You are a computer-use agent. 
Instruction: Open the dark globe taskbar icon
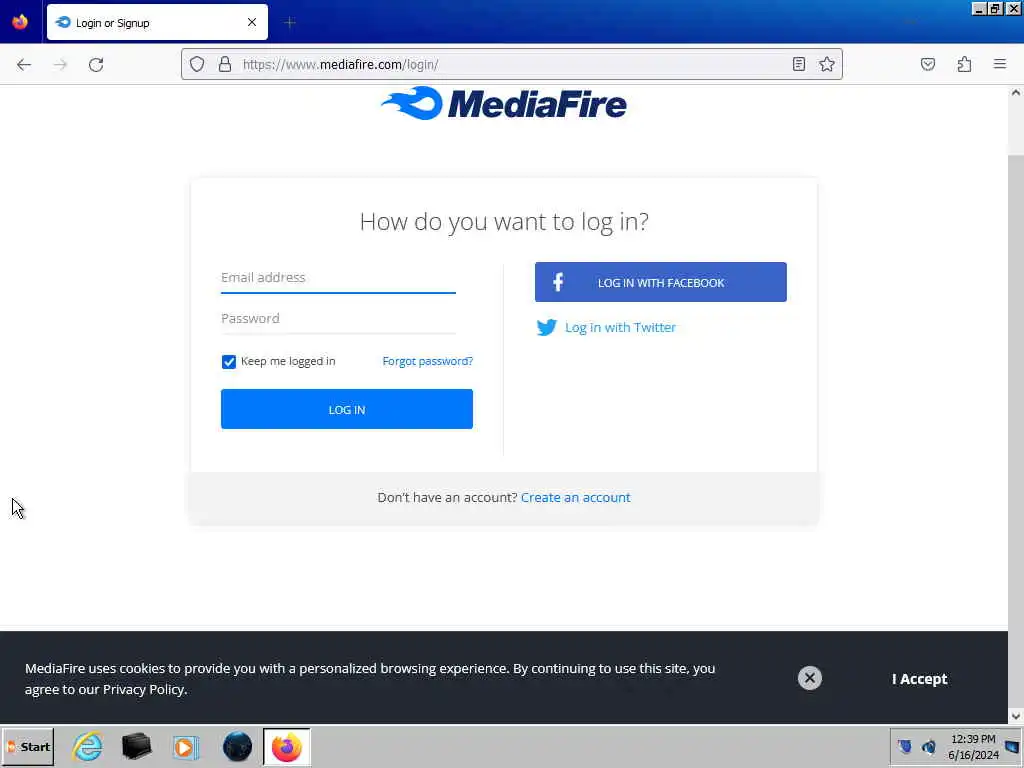(x=237, y=746)
